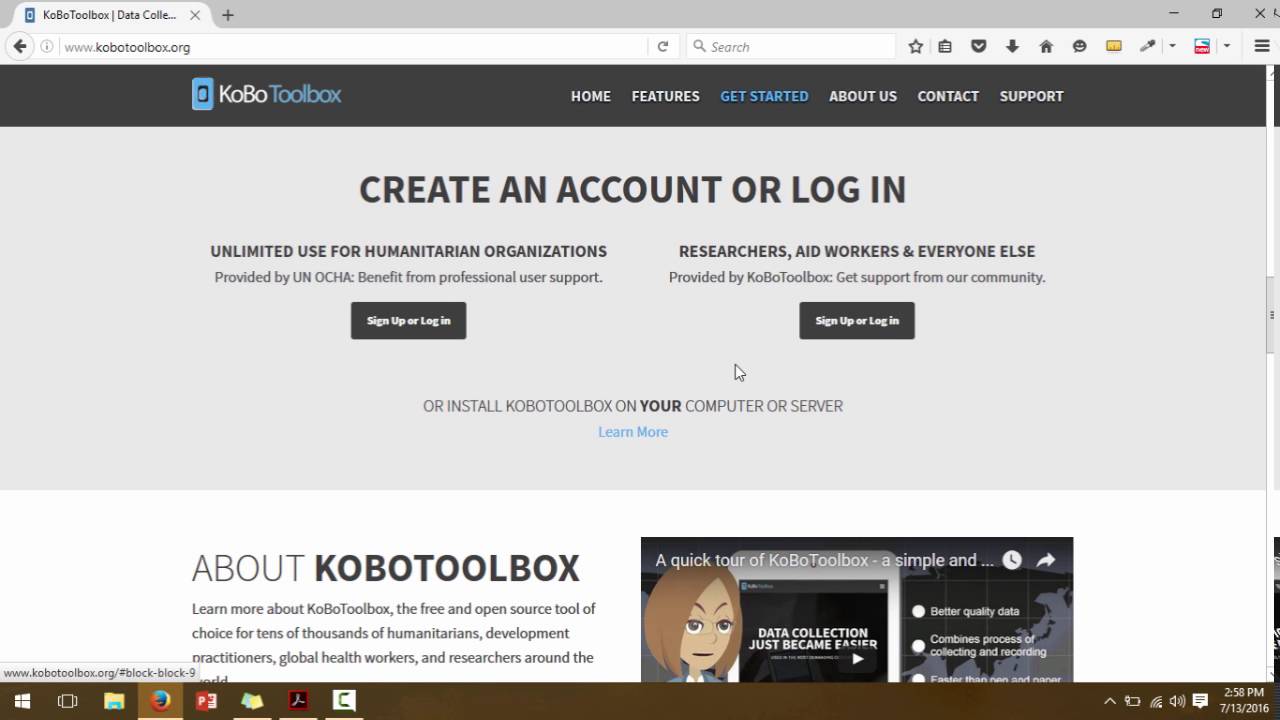Expand the eyedropper extension dropdown arrow
This screenshot has width=1280, height=720.
[1172, 46]
